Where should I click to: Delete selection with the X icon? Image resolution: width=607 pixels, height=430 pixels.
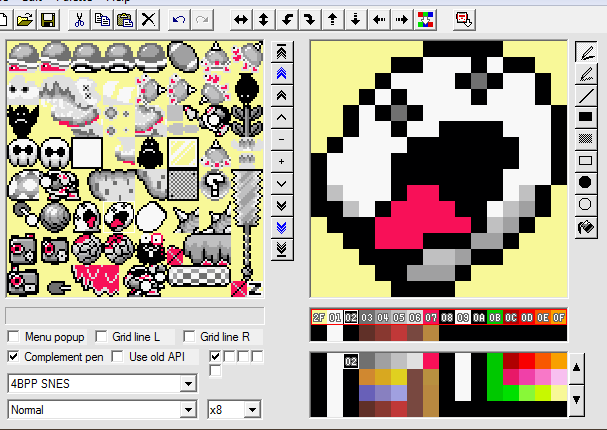[148, 19]
